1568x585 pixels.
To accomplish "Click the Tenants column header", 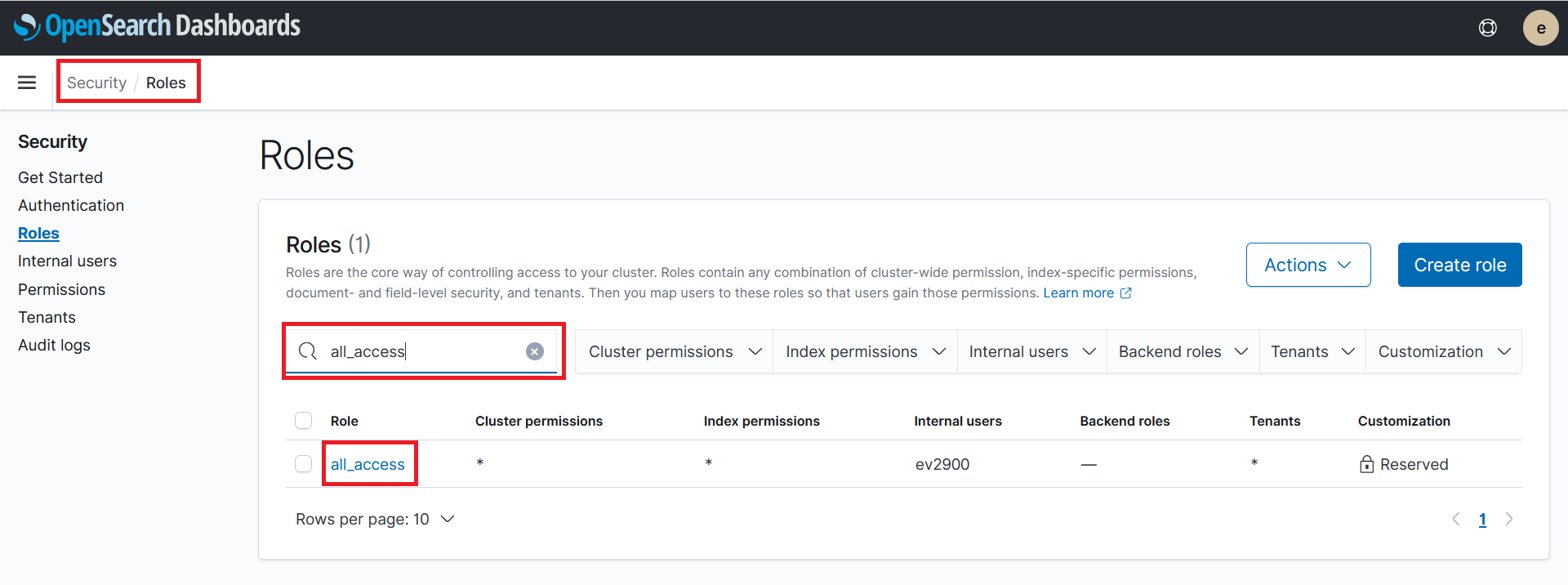I will [x=1275, y=421].
